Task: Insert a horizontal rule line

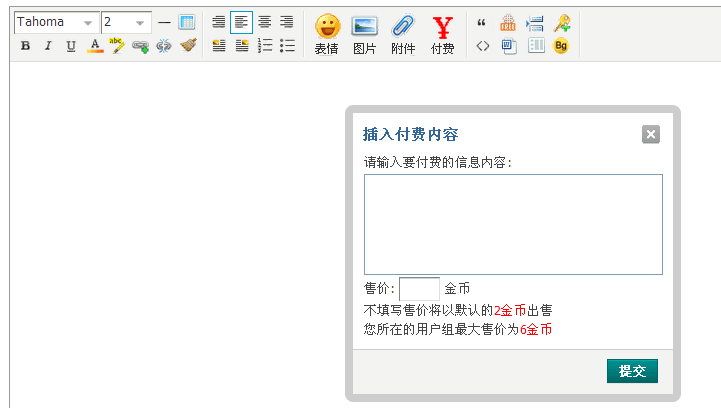Action: coord(164,22)
